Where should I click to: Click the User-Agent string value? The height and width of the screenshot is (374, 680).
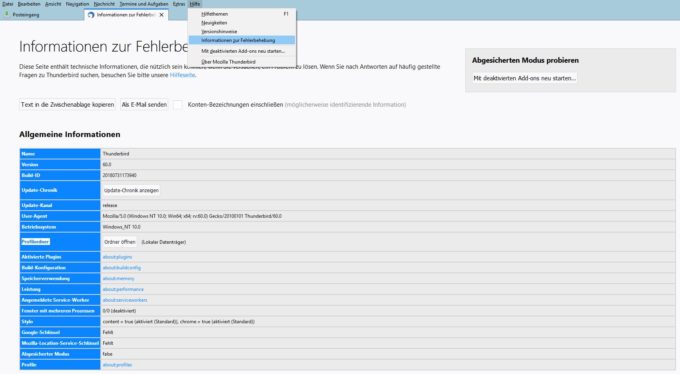(192, 216)
